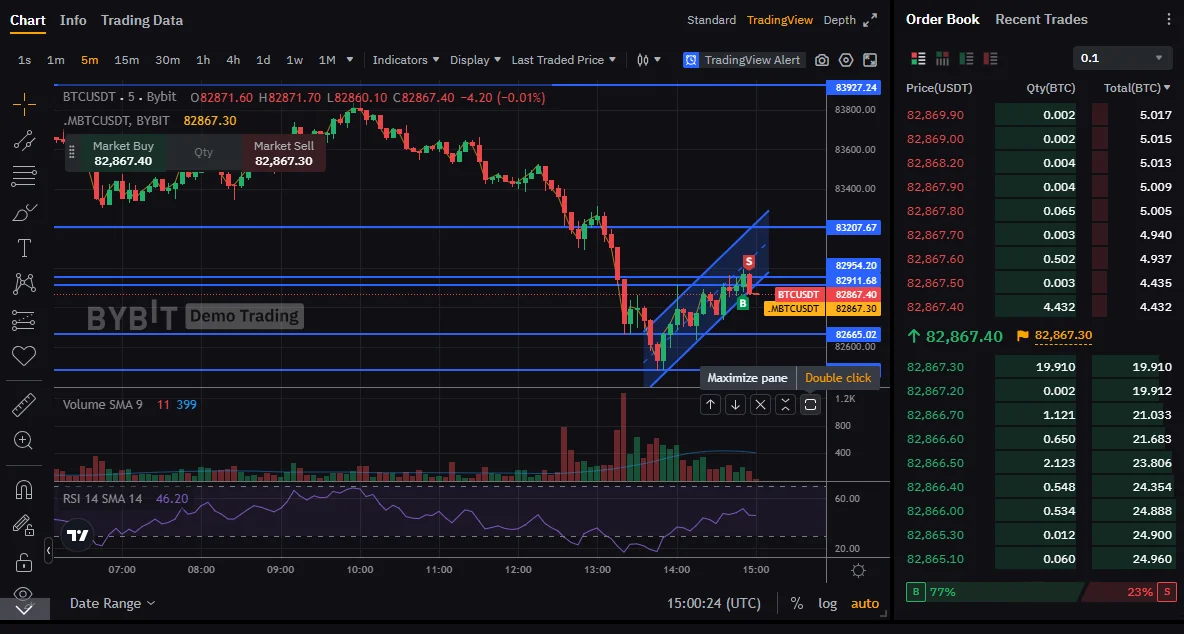Open the Trading Data tab
This screenshot has height=634, width=1184.
tap(142, 20)
